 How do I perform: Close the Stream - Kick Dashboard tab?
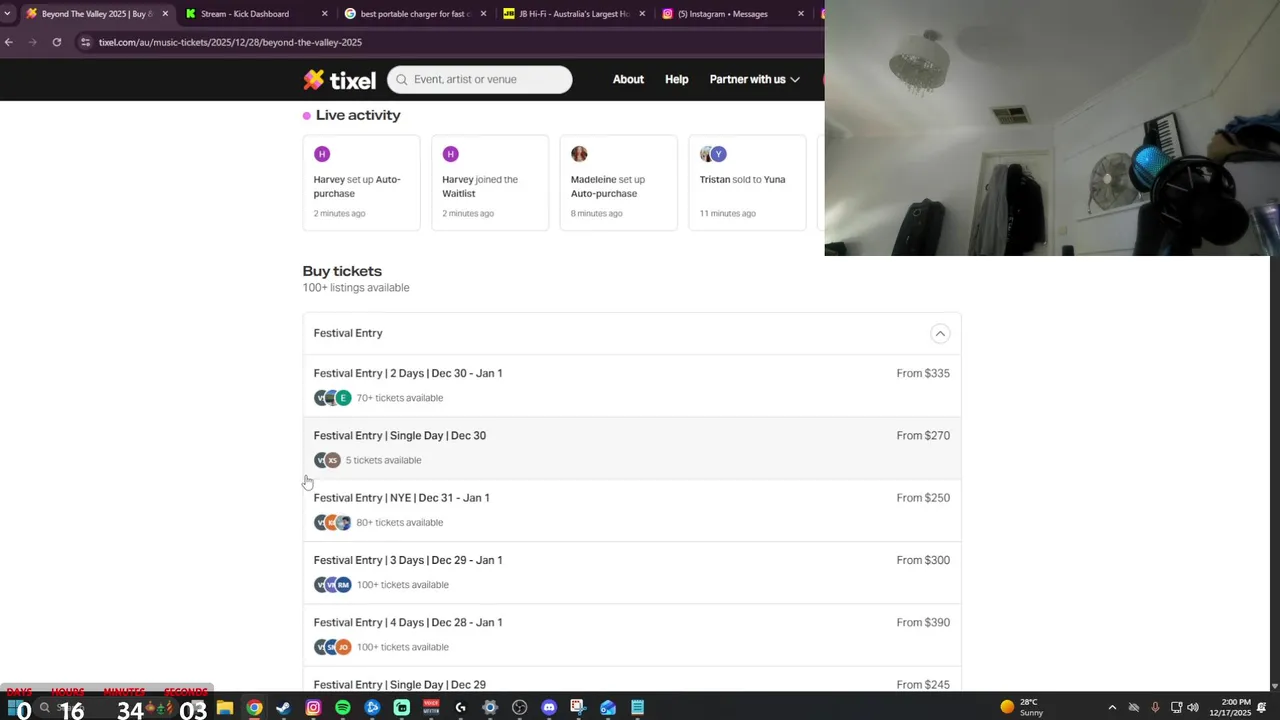point(324,14)
